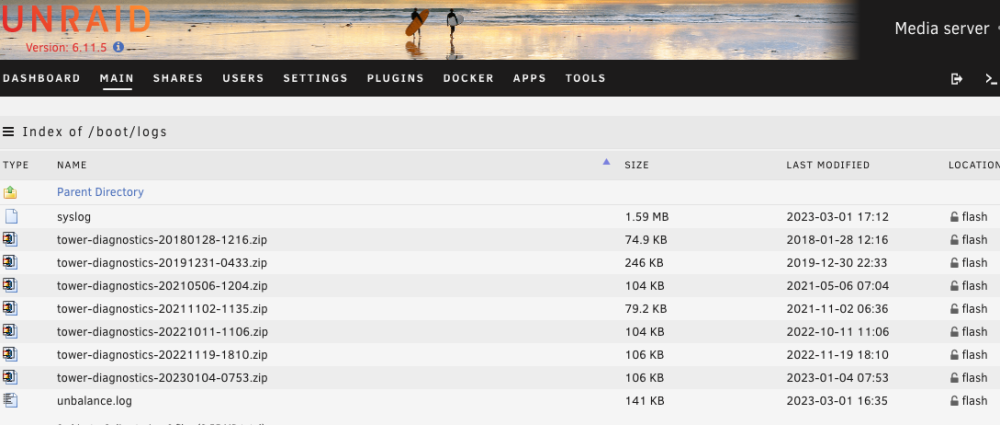Go to the Settings tab
1000x425 pixels.
click(316, 78)
